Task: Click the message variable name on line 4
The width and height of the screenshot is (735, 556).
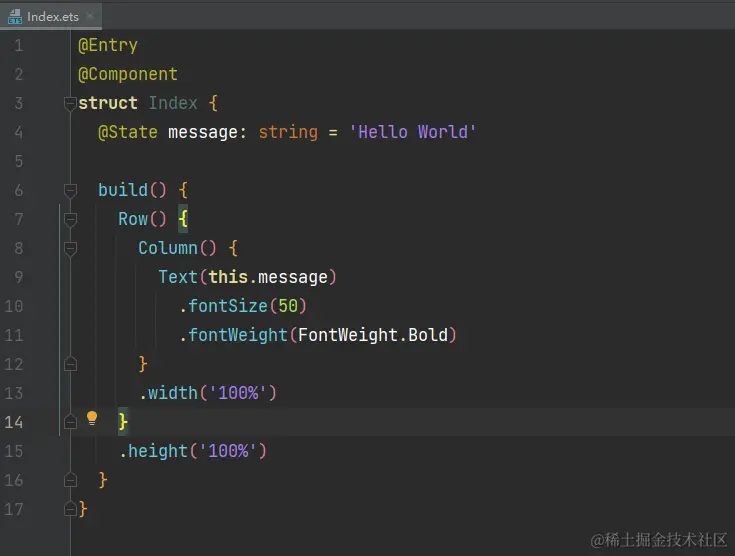Action: tap(203, 132)
